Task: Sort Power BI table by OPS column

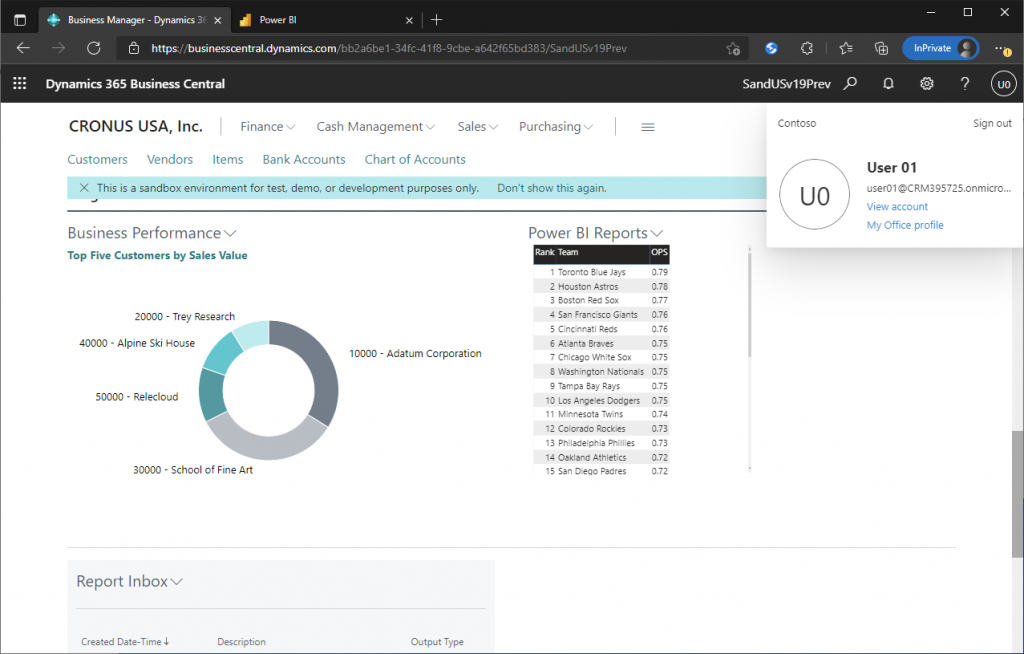Action: tap(659, 252)
